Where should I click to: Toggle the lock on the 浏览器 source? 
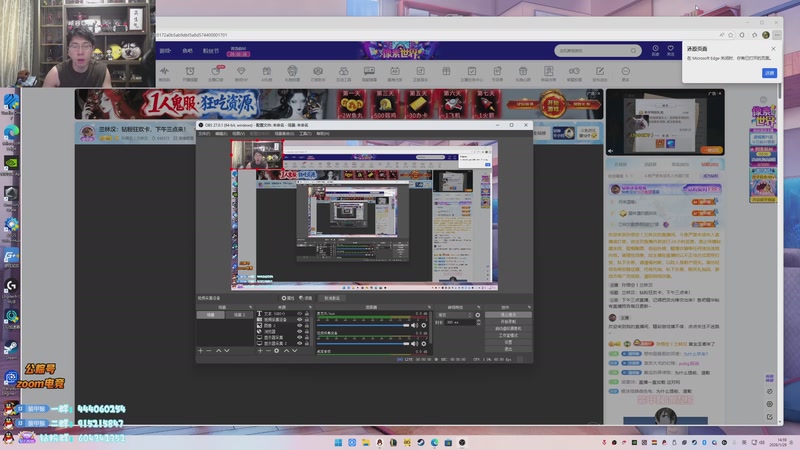307,331
